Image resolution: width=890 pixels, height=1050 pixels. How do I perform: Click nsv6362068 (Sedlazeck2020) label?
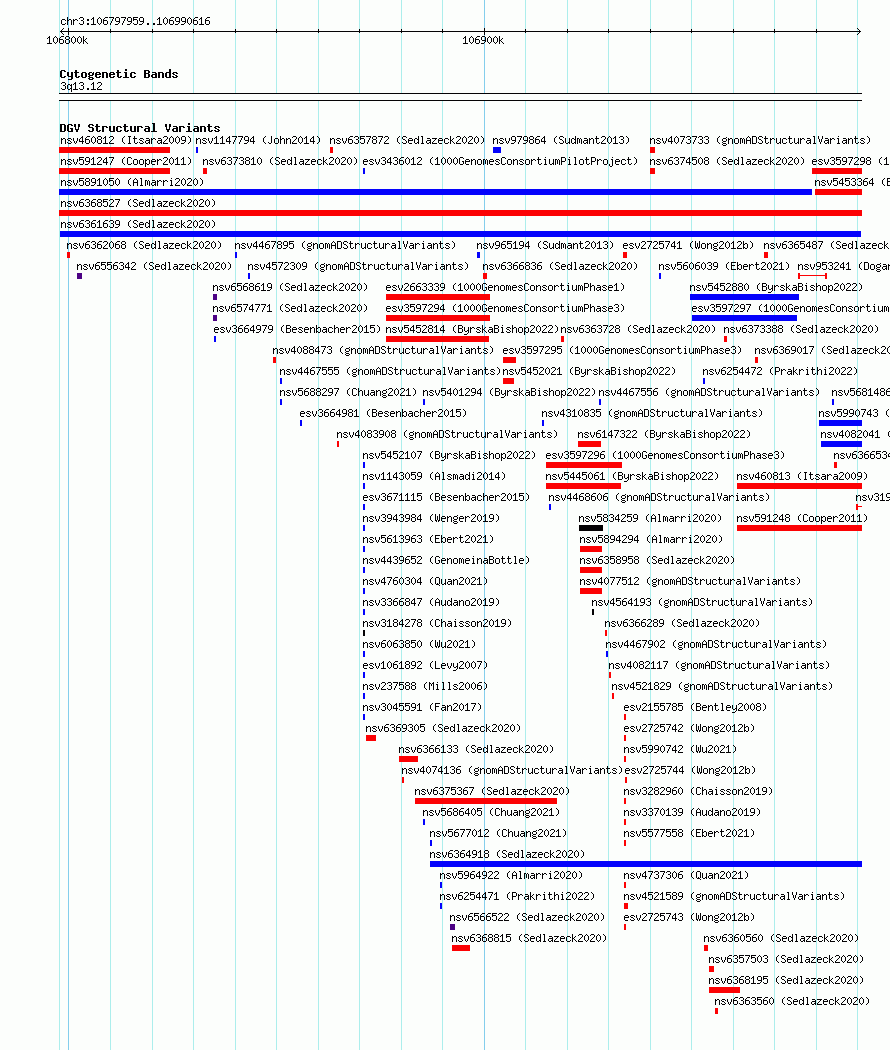coord(144,246)
